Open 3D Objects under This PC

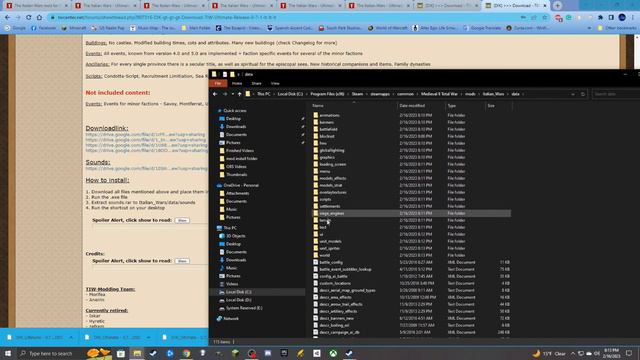pos(236,236)
